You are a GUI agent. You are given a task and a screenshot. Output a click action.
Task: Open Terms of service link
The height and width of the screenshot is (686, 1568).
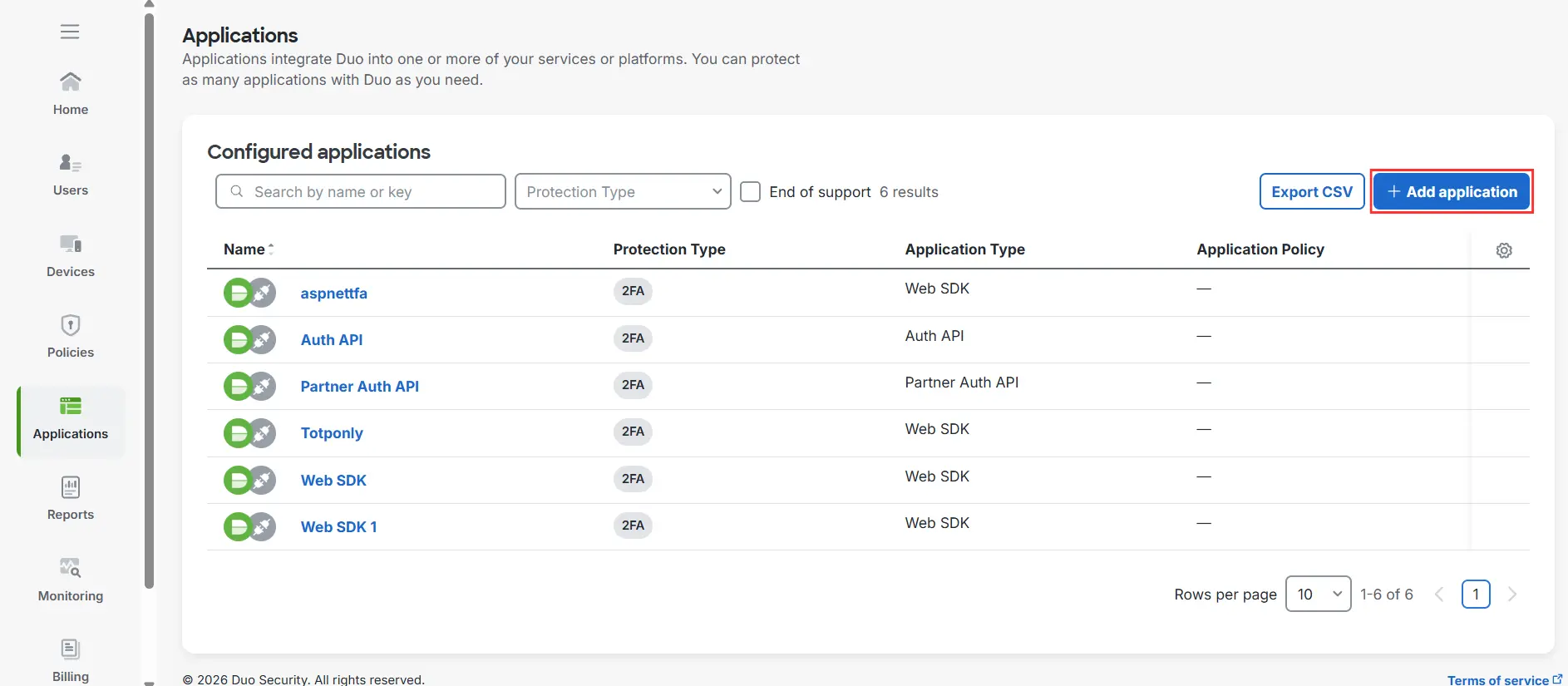1505,680
